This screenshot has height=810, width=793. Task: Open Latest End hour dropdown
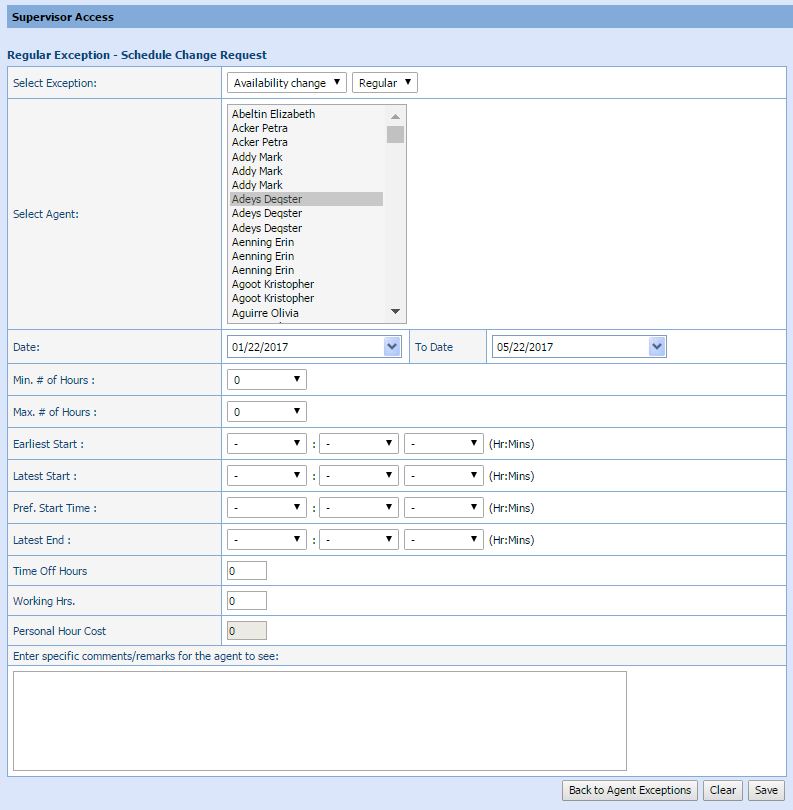click(266, 540)
